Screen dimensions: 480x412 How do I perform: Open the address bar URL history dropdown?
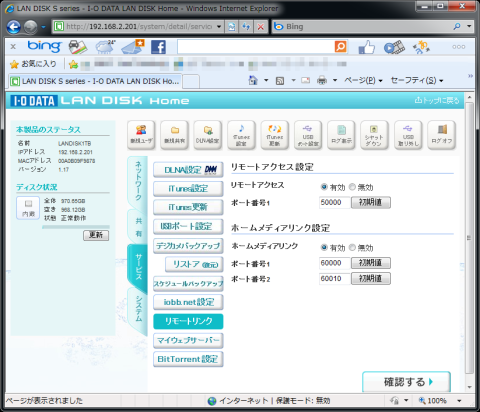[219, 27]
